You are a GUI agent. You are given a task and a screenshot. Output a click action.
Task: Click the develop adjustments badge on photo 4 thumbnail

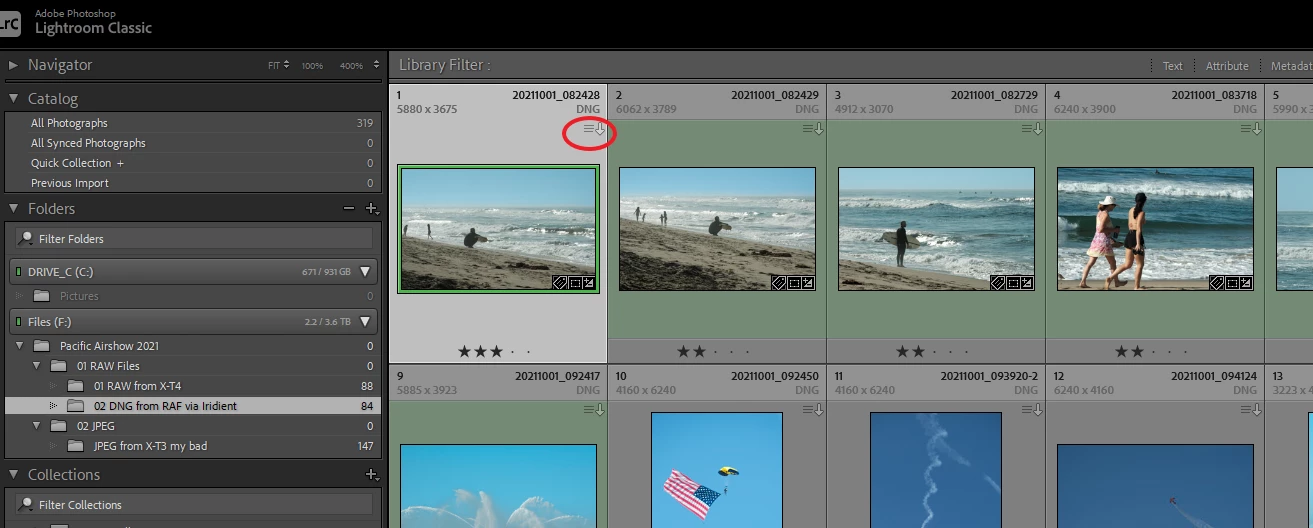point(1245,283)
